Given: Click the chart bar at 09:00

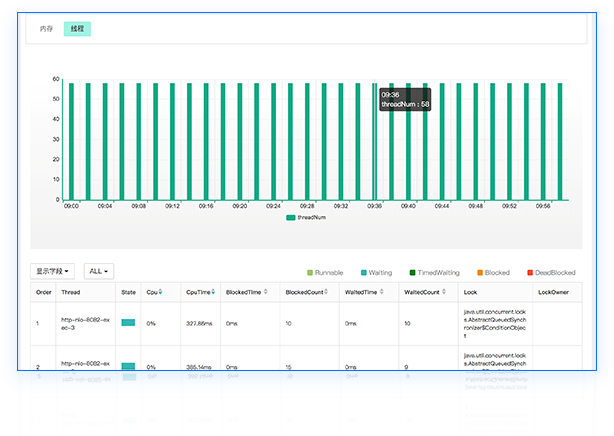Looking at the screenshot, I should [x=71, y=141].
